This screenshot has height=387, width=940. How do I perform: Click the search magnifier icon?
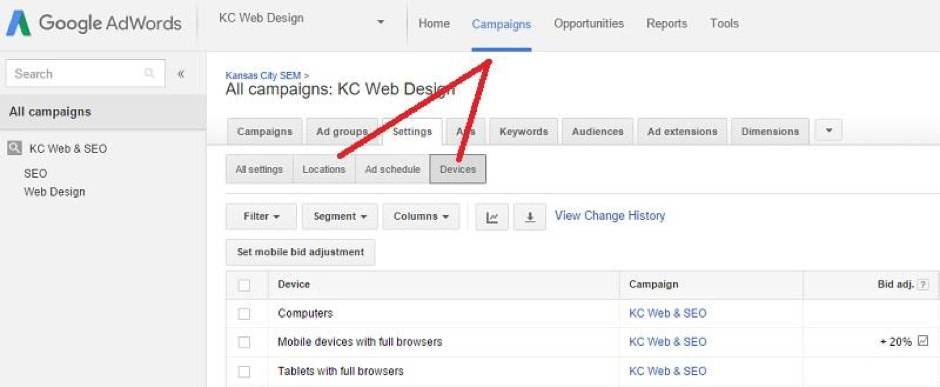[149, 74]
